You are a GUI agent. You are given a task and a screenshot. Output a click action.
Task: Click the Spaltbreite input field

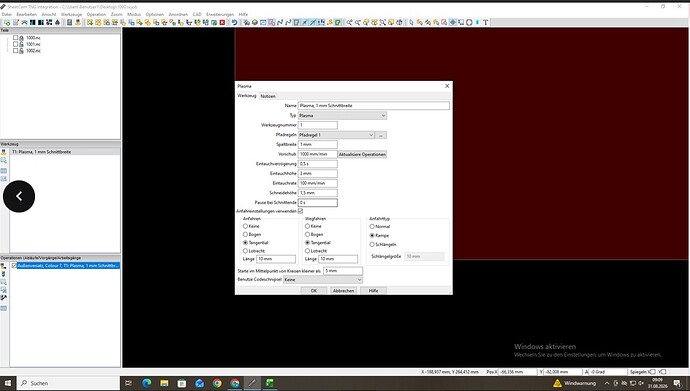click(x=318, y=144)
